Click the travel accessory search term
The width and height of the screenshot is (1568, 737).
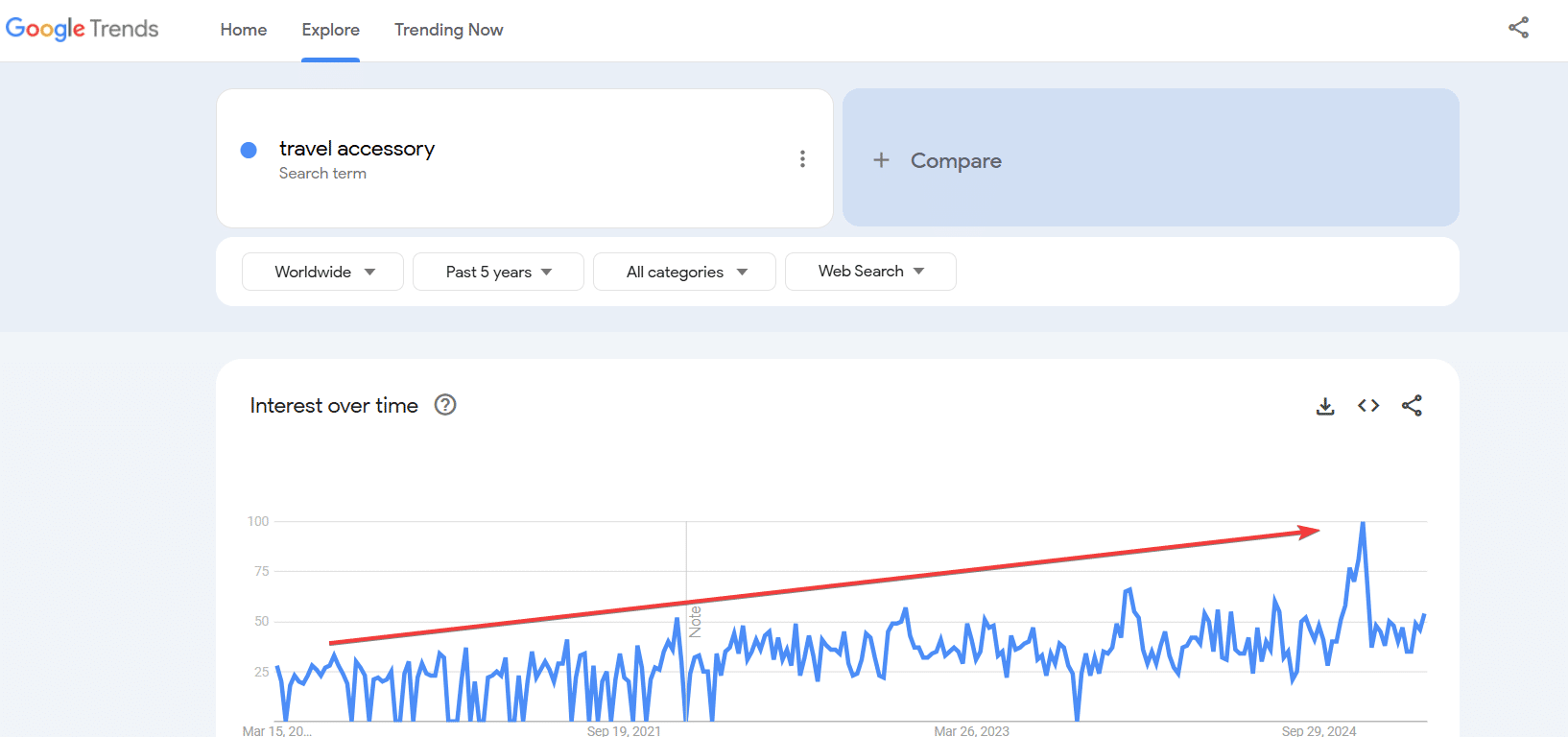[x=357, y=149]
